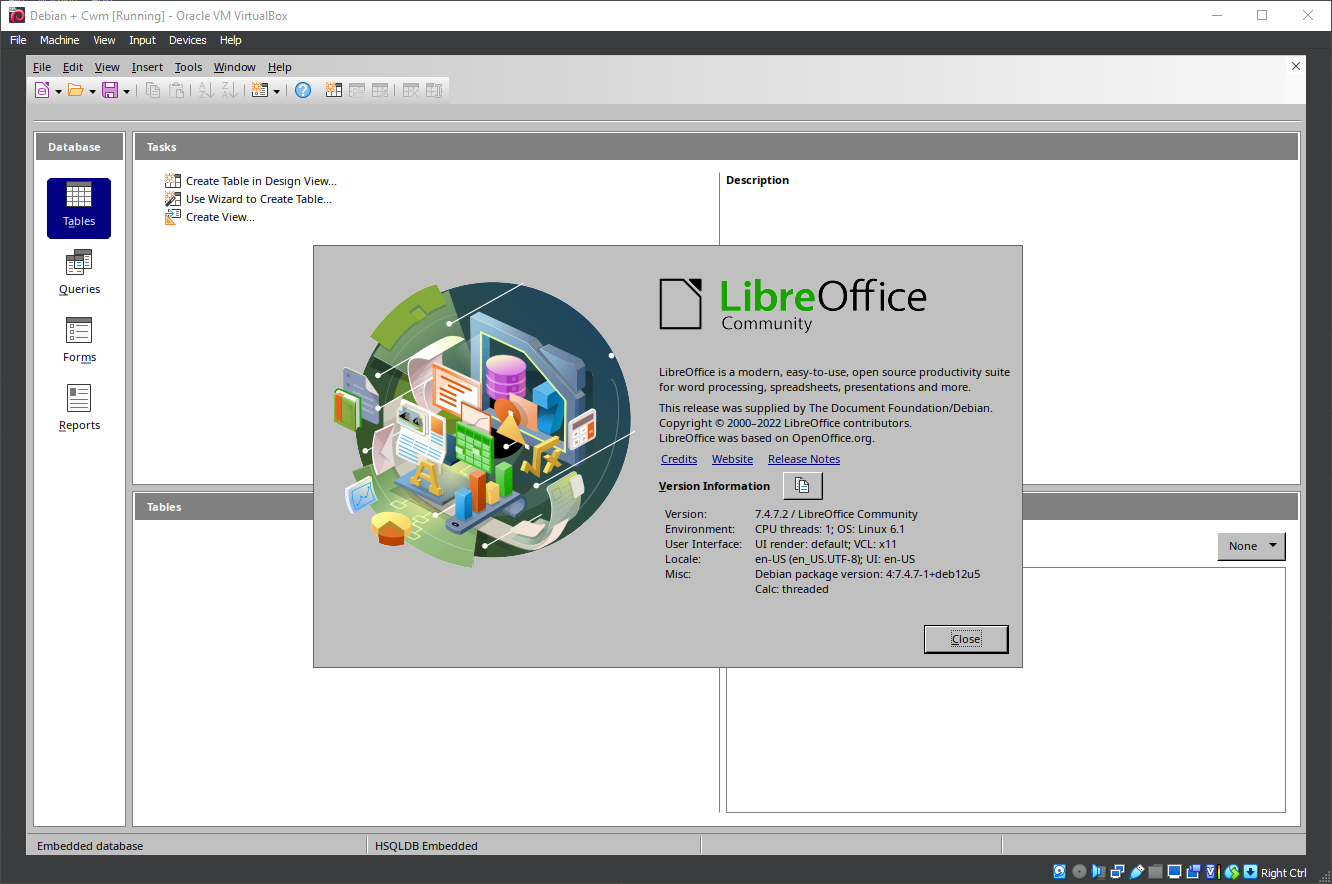The width and height of the screenshot is (1332, 884).
Task: Follow the Credits link
Action: (x=679, y=459)
